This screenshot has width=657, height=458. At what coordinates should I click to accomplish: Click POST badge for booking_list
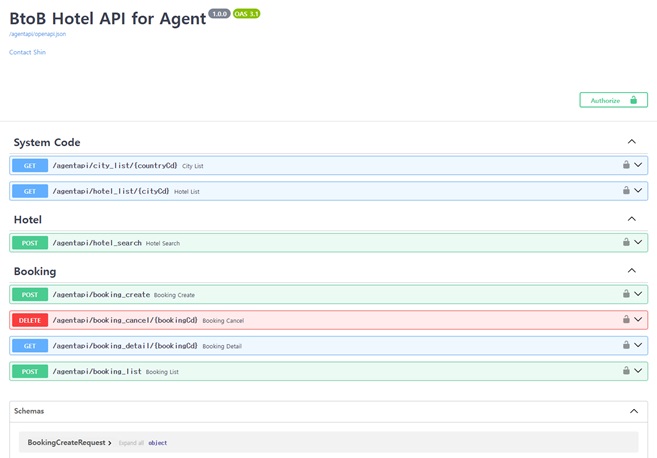pos(30,371)
